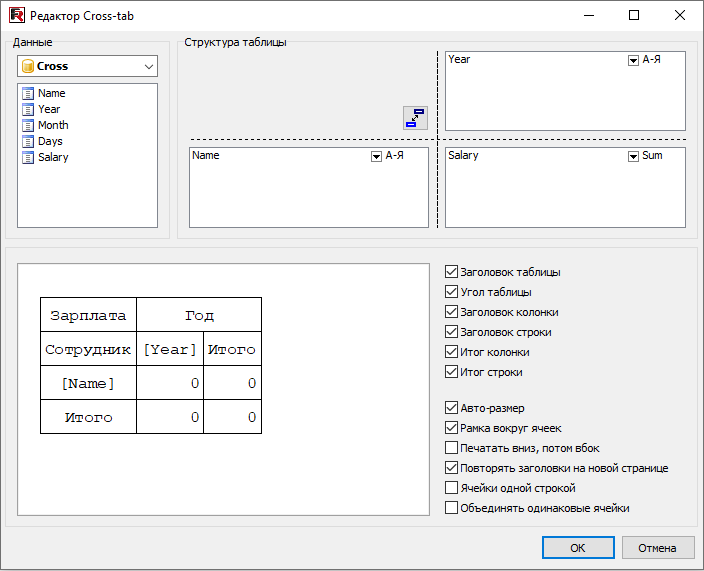Click the Отмена button
704x571 pixels.
tap(657, 548)
